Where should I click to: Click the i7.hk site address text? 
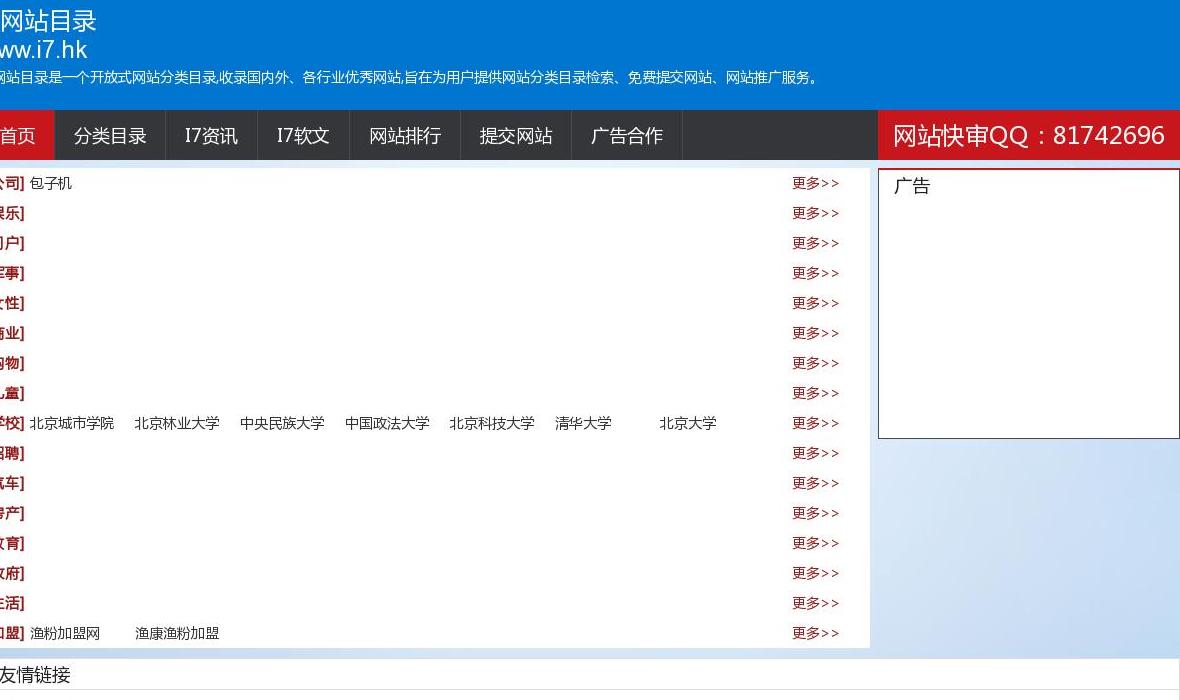tap(44, 50)
